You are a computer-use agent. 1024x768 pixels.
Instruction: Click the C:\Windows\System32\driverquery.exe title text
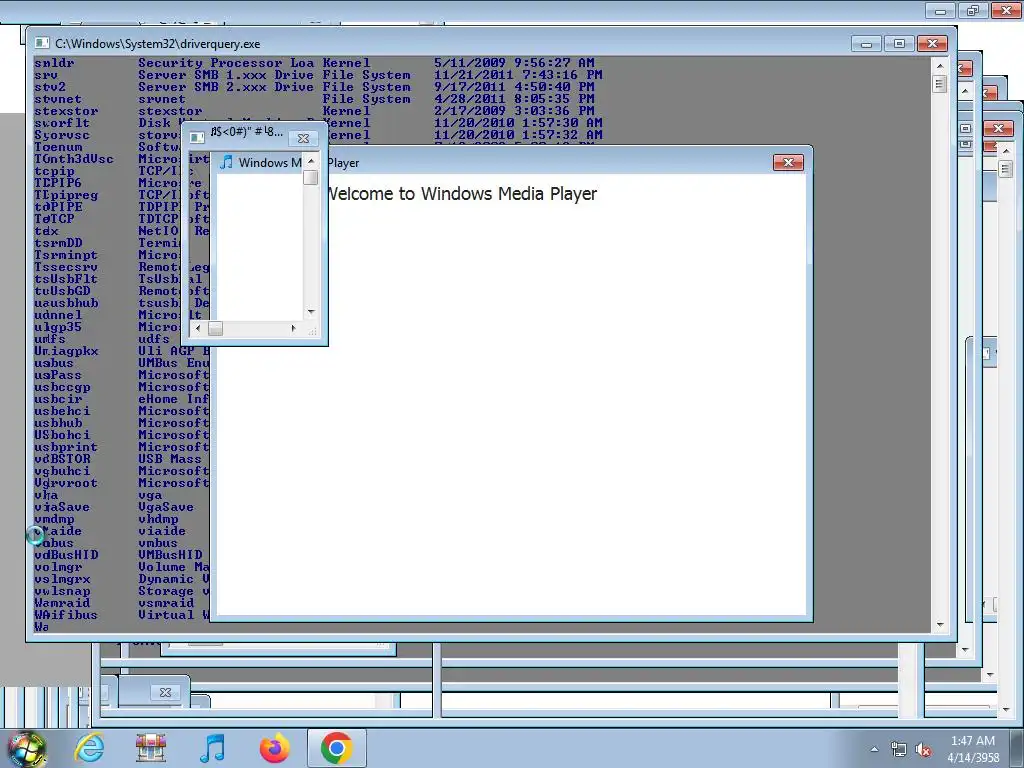157,44
